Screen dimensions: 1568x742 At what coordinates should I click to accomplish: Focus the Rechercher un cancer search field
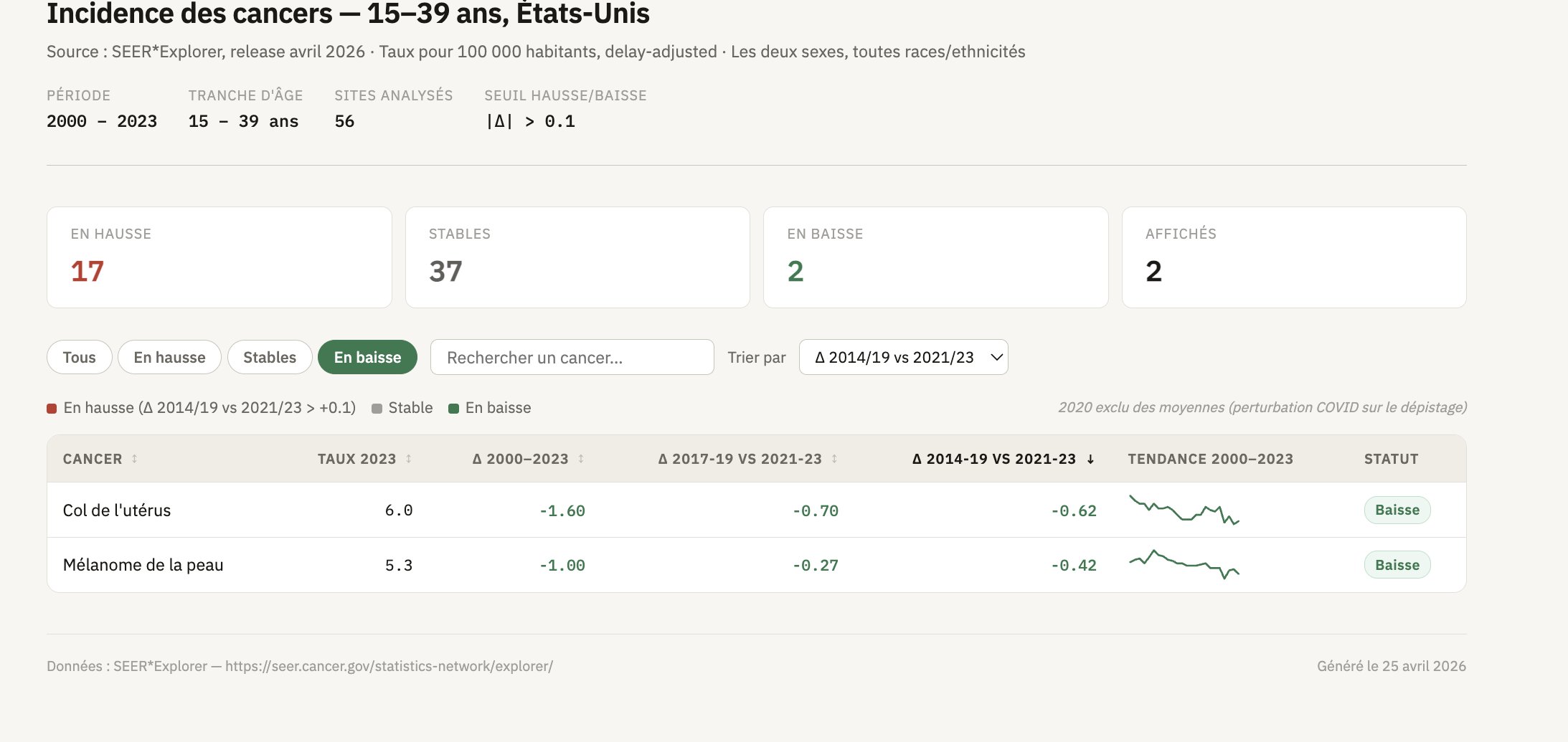[x=572, y=357]
